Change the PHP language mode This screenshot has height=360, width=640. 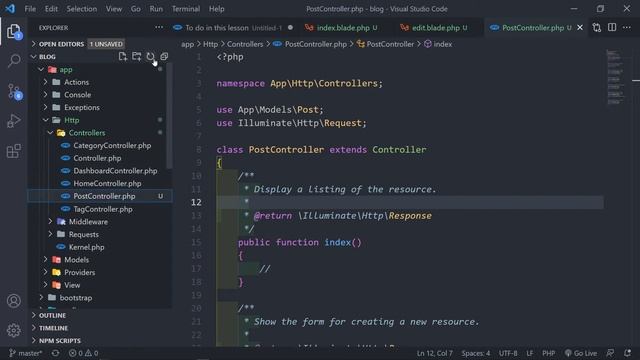pos(548,353)
